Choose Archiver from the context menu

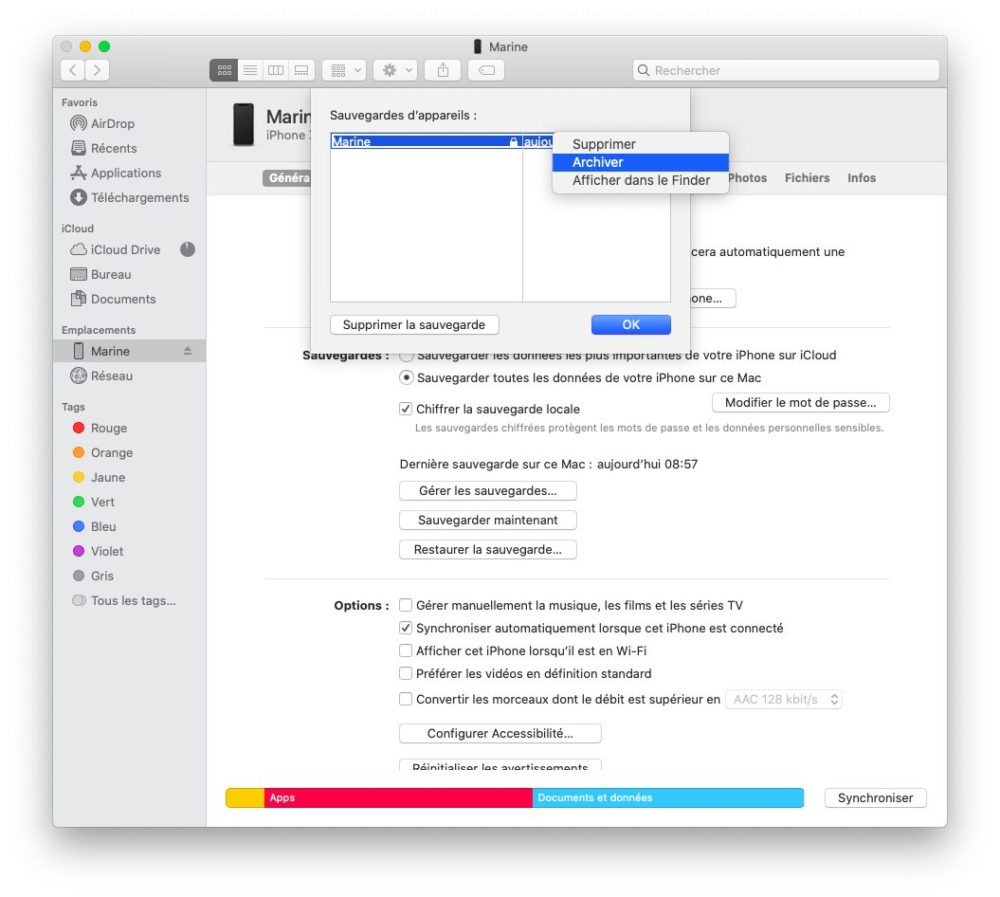pyautogui.click(x=640, y=162)
